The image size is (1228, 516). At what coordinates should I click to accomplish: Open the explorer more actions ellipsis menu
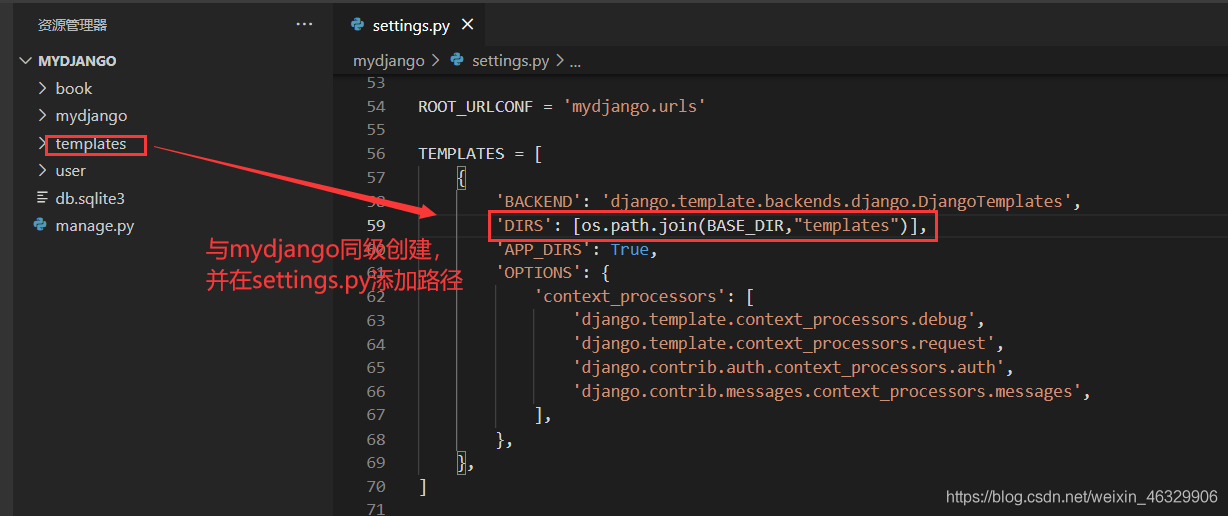coord(304,24)
